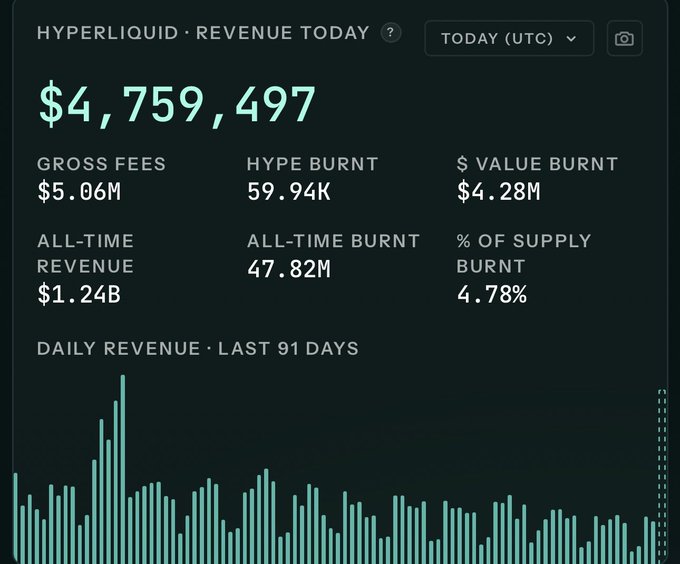Click the 47.82M all-time burnt value

[289, 269]
